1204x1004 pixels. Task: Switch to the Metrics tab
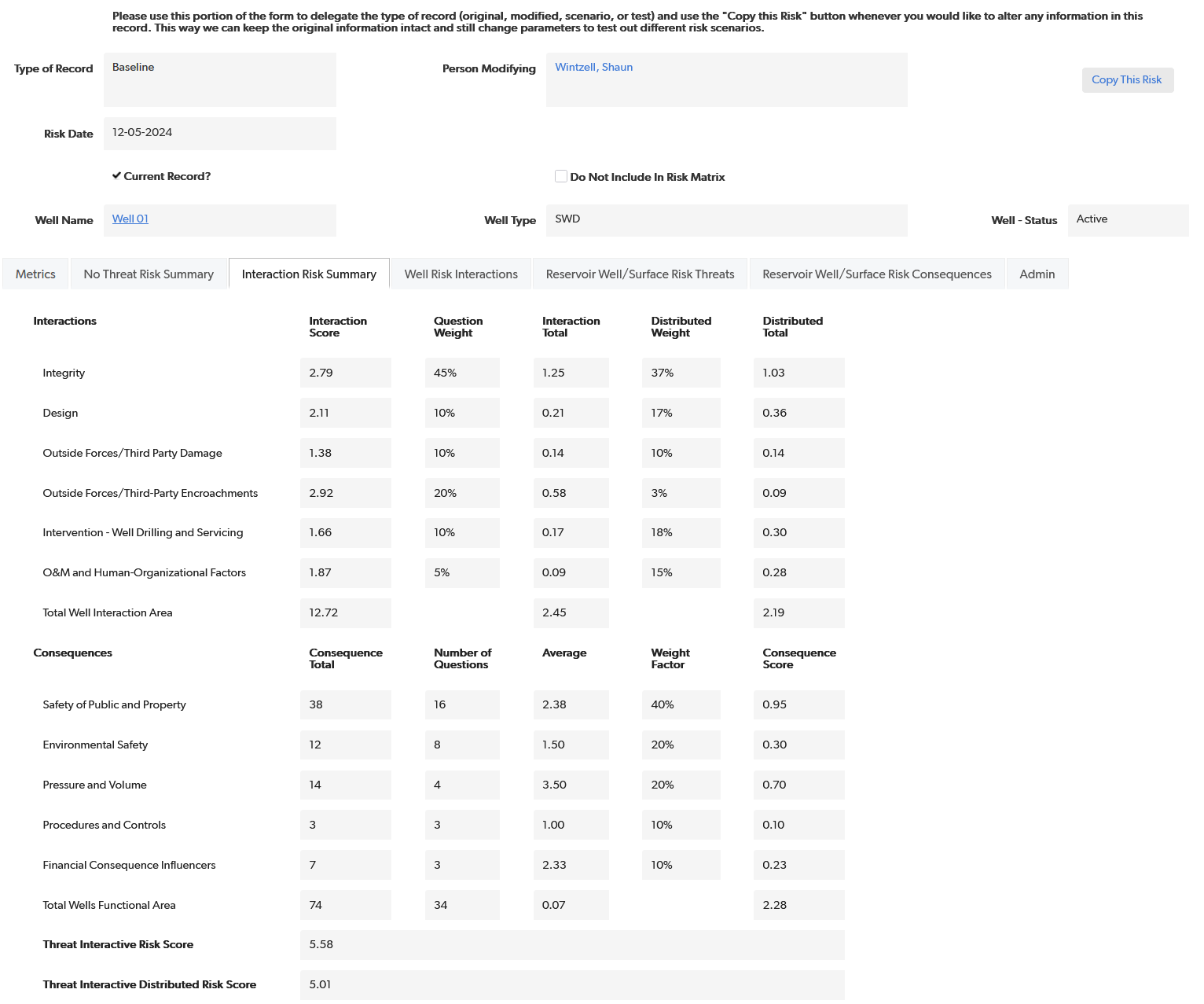pyautogui.click(x=35, y=274)
